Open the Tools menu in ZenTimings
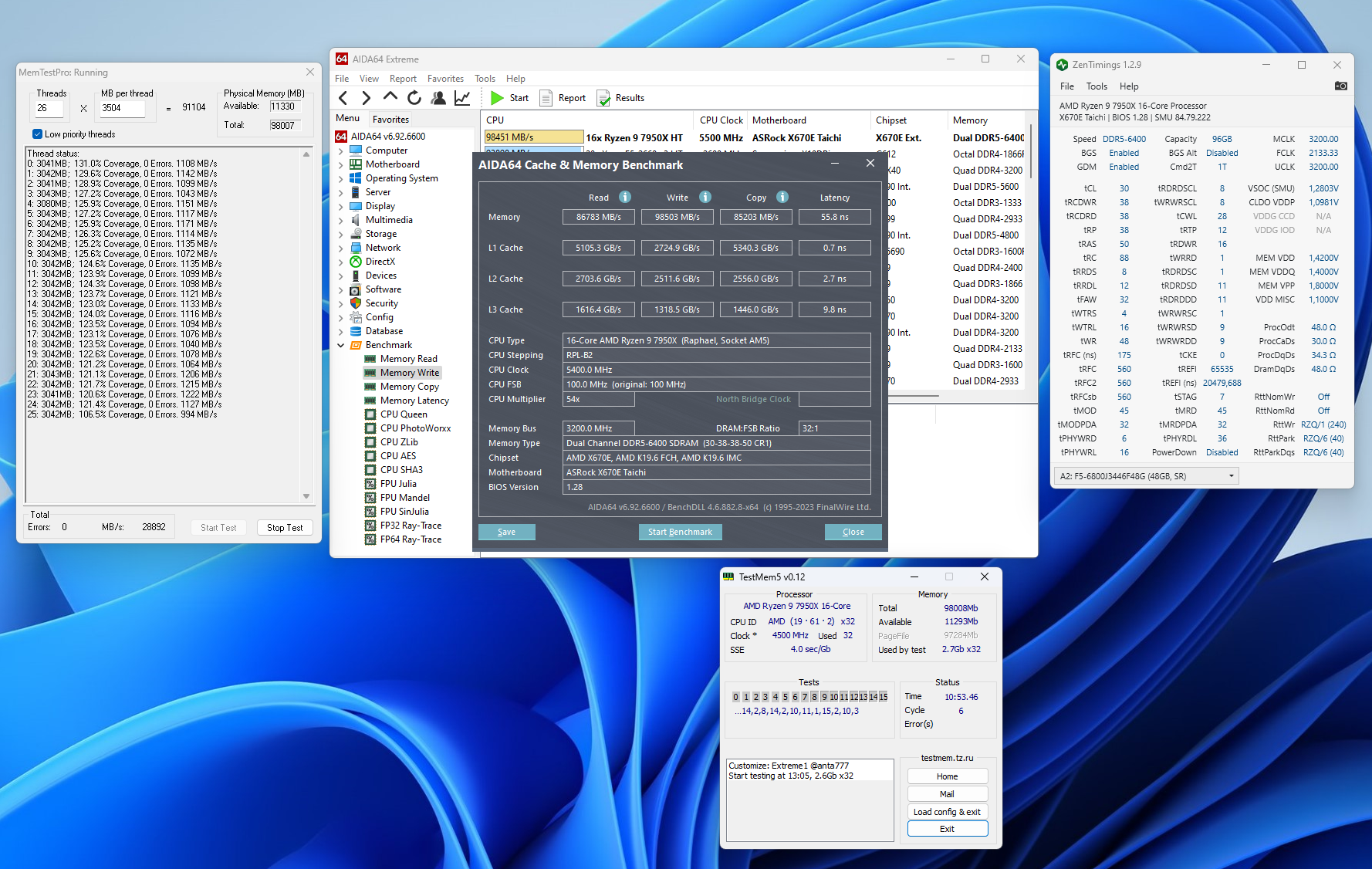The image size is (1372, 869). [1096, 86]
